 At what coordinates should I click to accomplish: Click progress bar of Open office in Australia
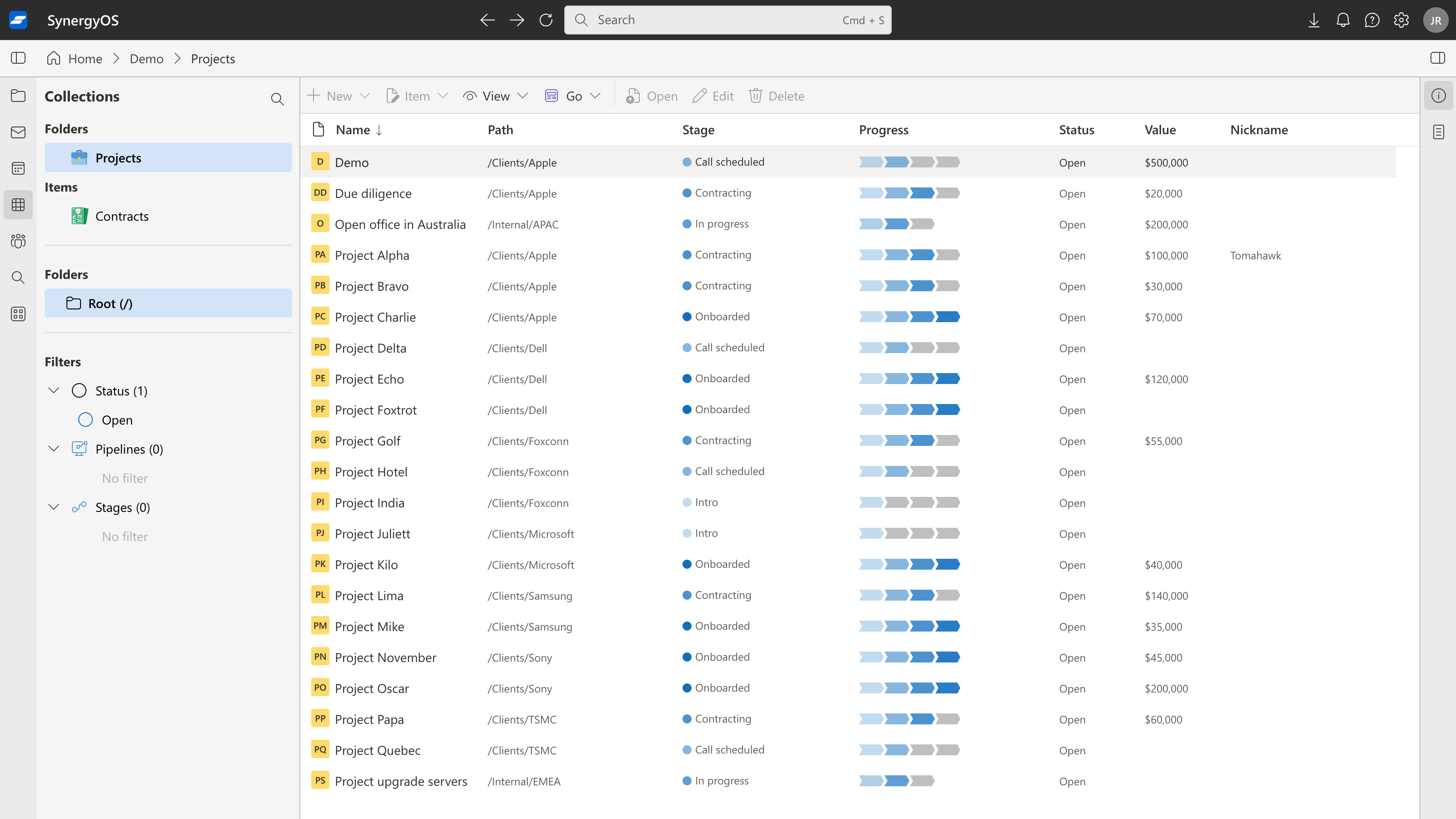click(x=896, y=224)
